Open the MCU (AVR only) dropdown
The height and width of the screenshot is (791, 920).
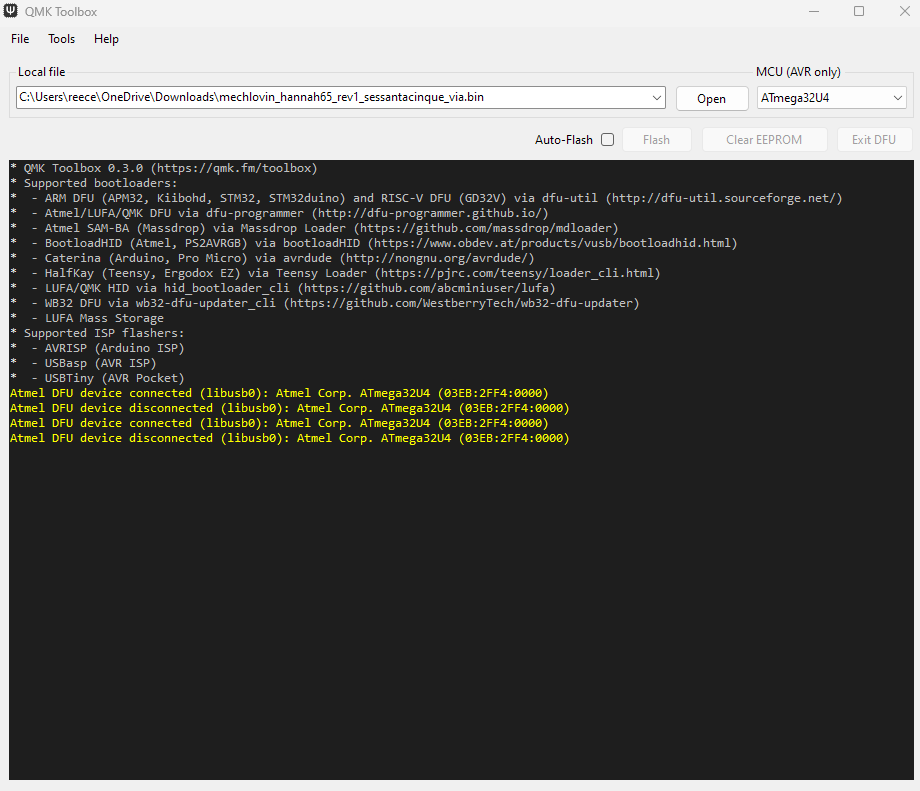coord(831,98)
